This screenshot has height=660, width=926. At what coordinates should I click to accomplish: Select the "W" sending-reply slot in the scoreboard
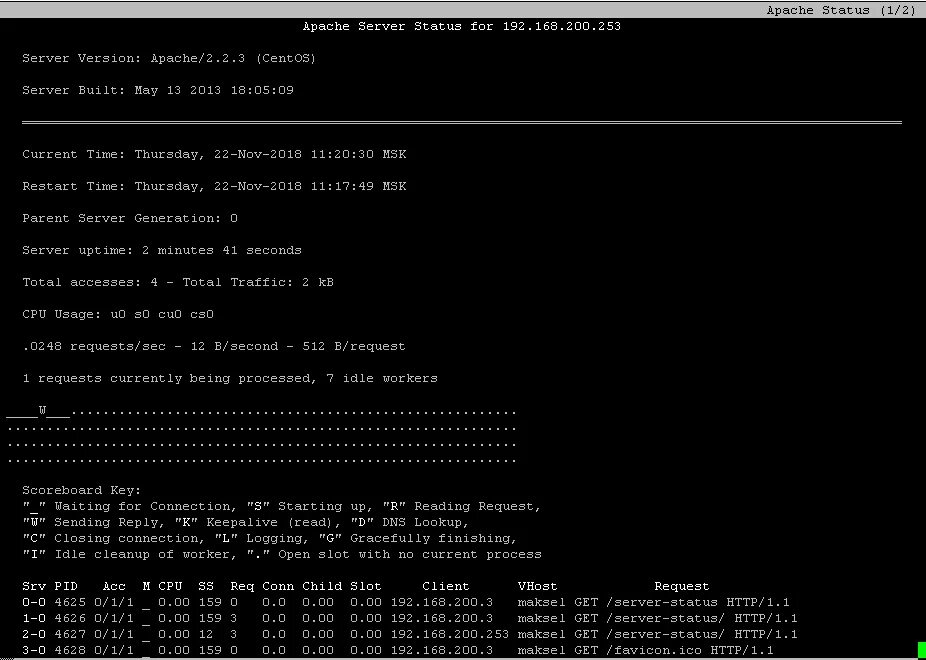(41, 410)
